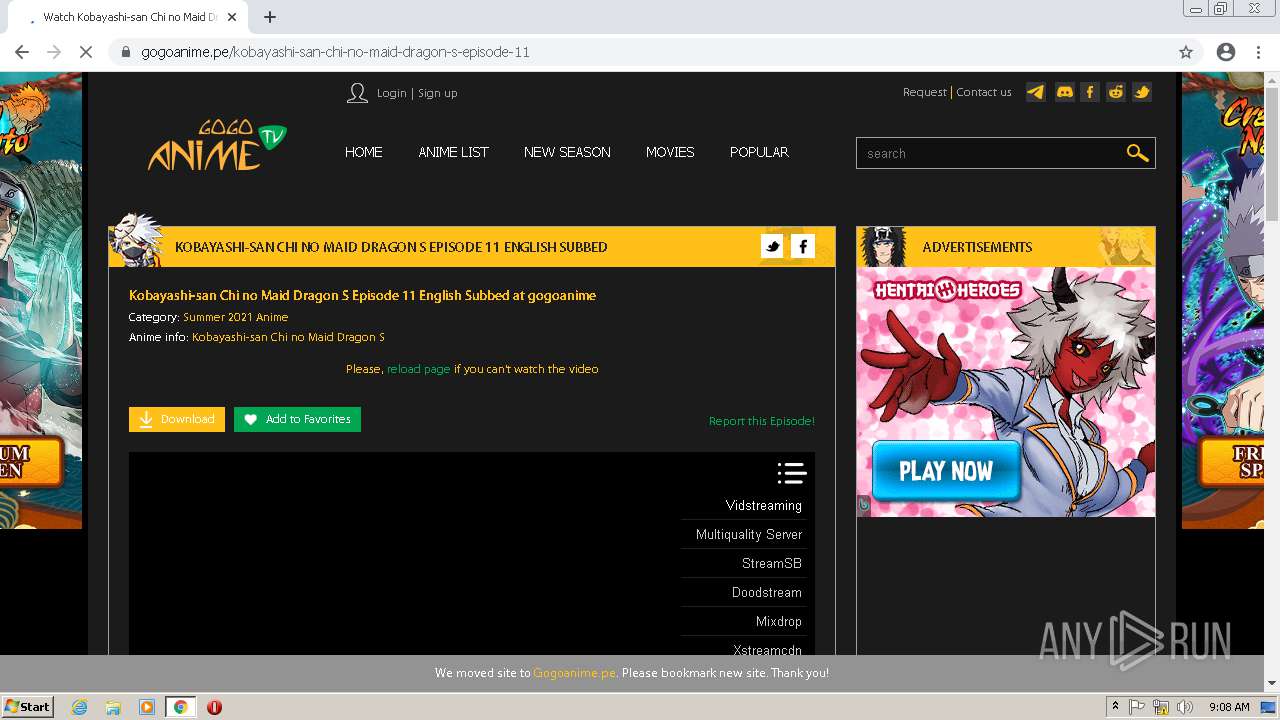The height and width of the screenshot is (720, 1280).
Task: Open Internet Explorer from taskbar
Action: click(x=79, y=707)
